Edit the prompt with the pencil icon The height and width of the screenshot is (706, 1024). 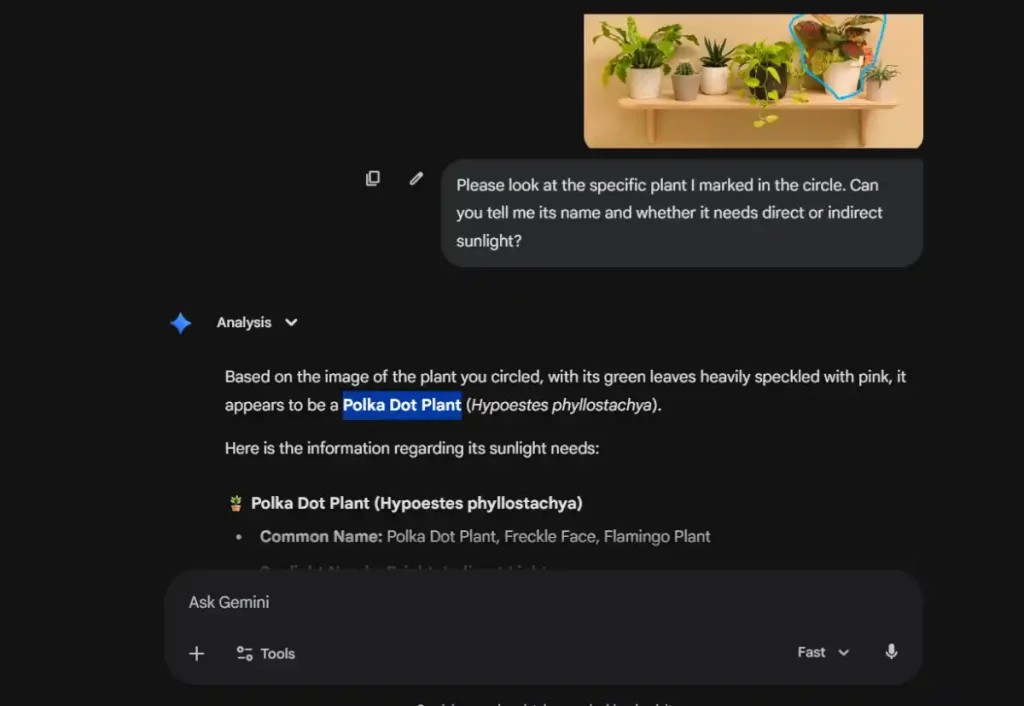tap(416, 179)
